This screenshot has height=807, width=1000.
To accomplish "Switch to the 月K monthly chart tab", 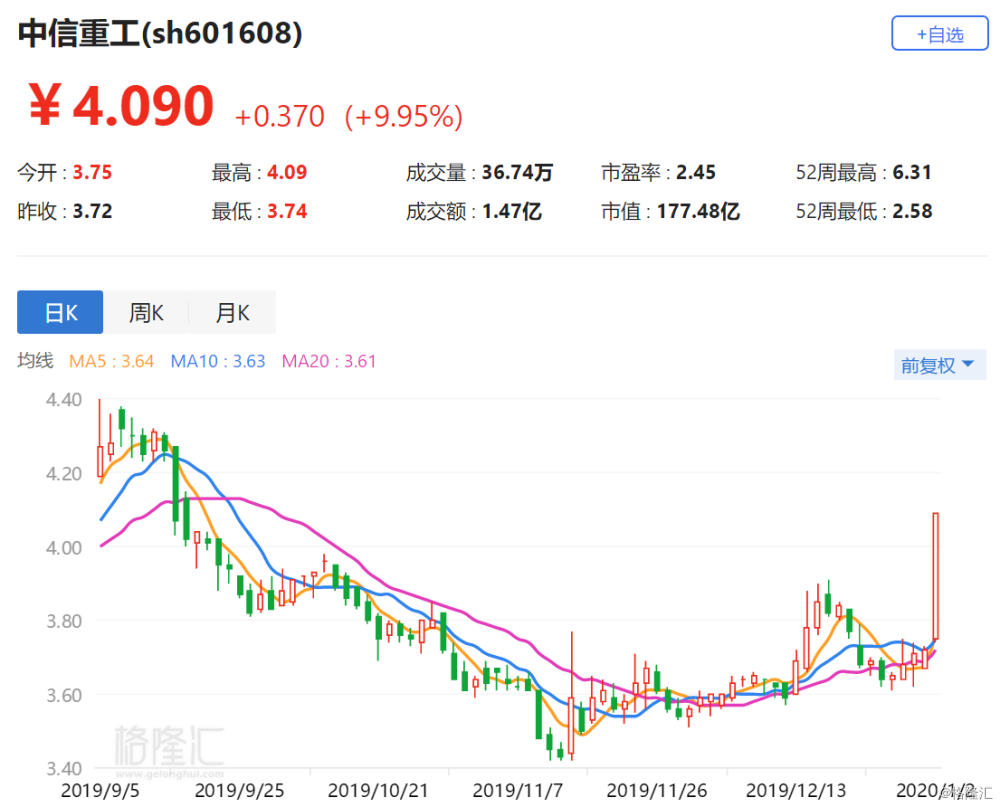I will click(x=232, y=312).
